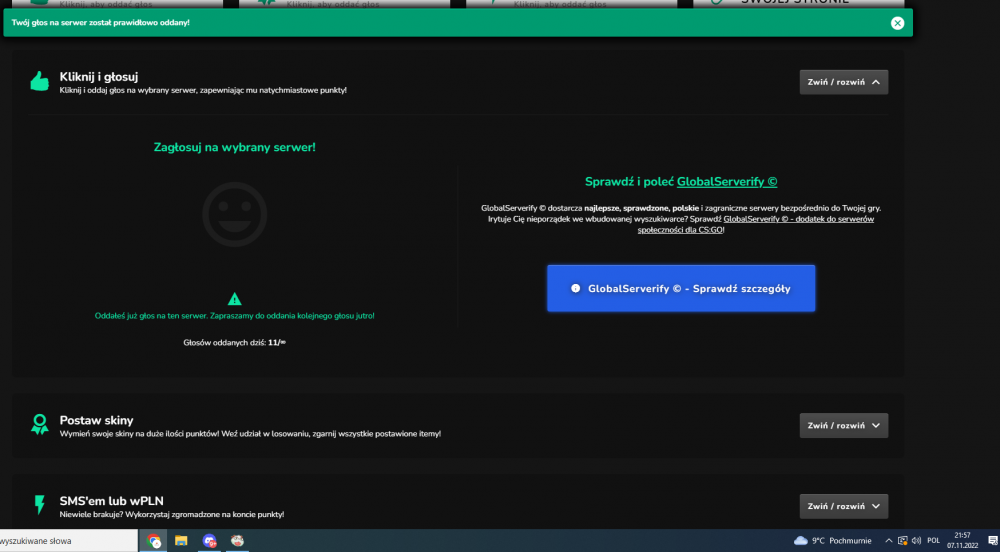
Task: Focus the Windows taskbar search field
Action: pos(68,541)
